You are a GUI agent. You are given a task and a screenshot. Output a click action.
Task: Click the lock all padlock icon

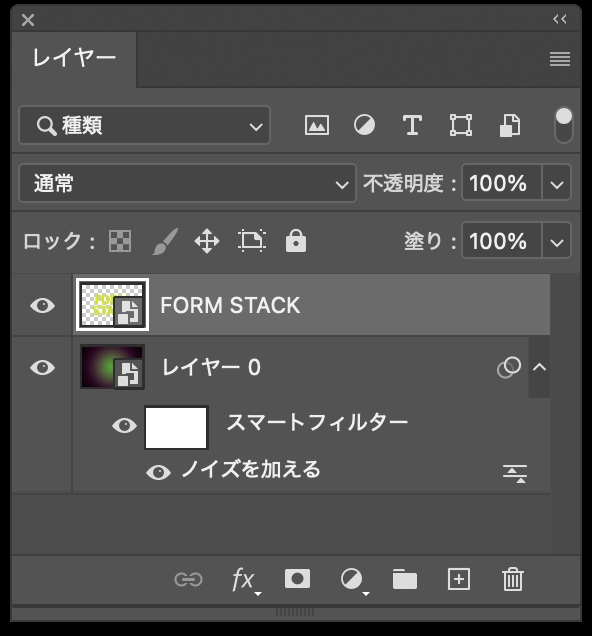[296, 241]
